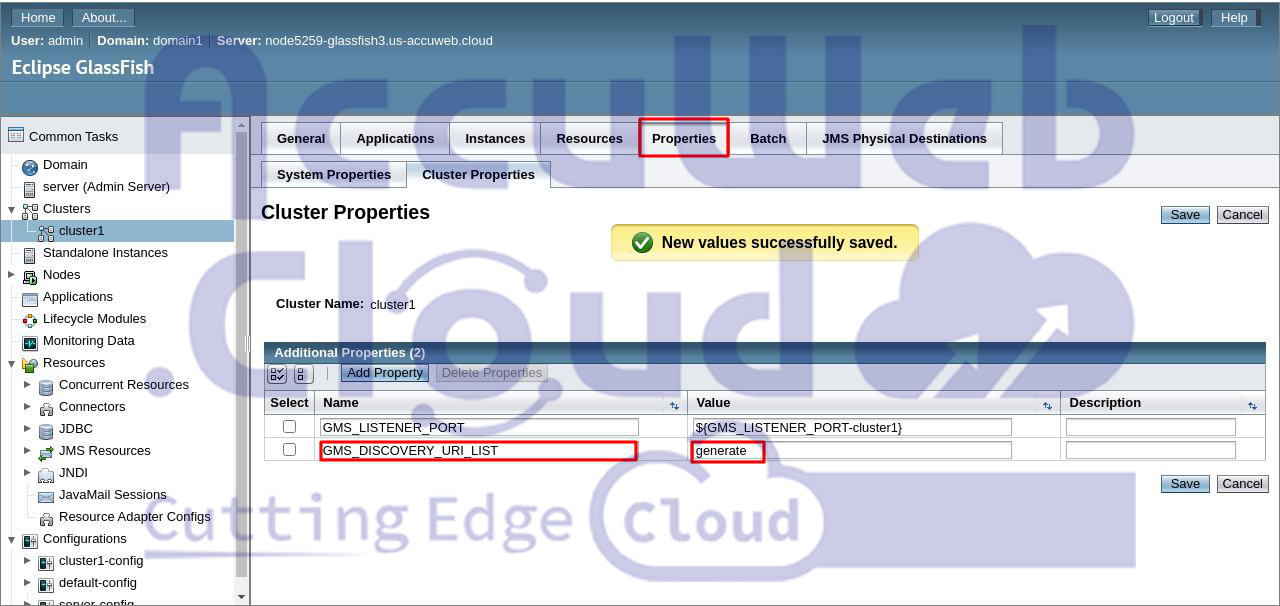Click the Nodes icon in tree

coord(30,276)
